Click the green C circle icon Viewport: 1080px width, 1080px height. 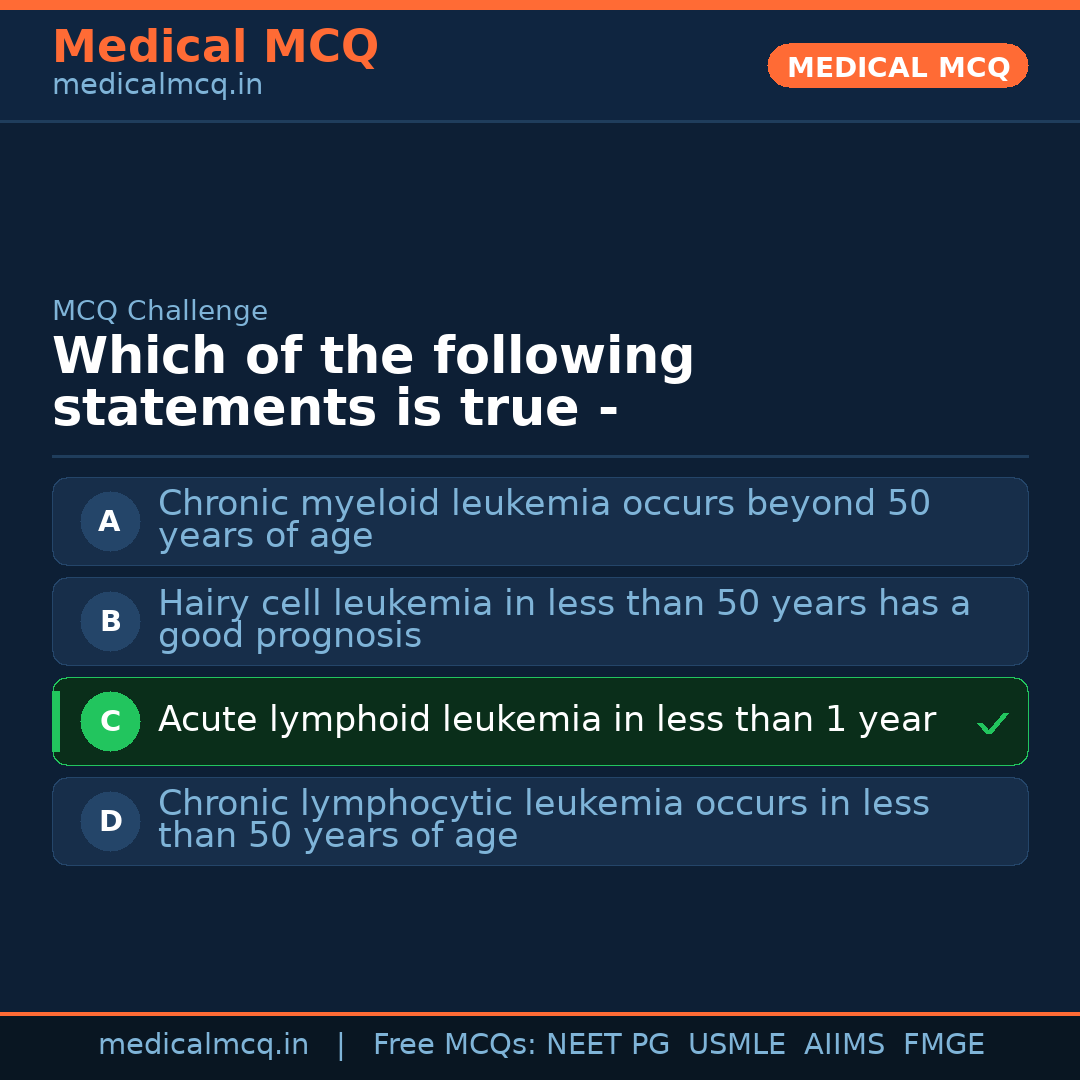tap(110, 721)
